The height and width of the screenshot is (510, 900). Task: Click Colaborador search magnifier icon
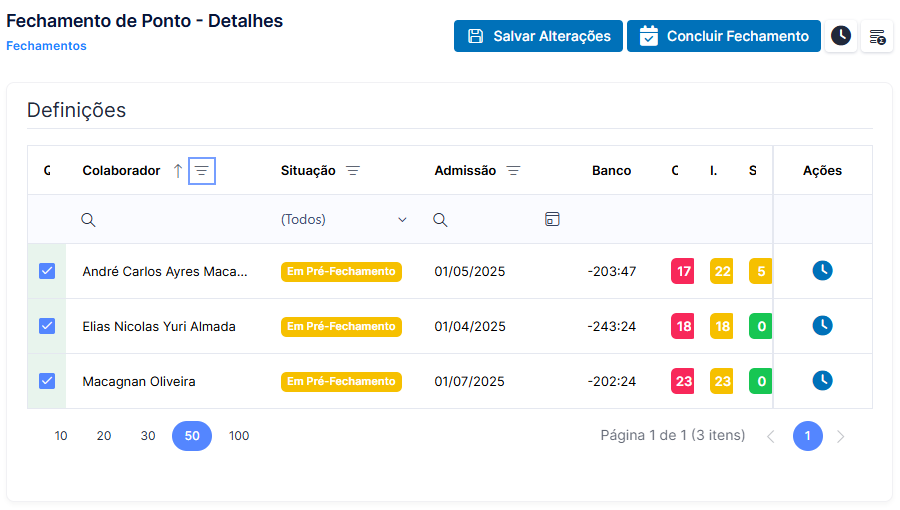[88, 220]
